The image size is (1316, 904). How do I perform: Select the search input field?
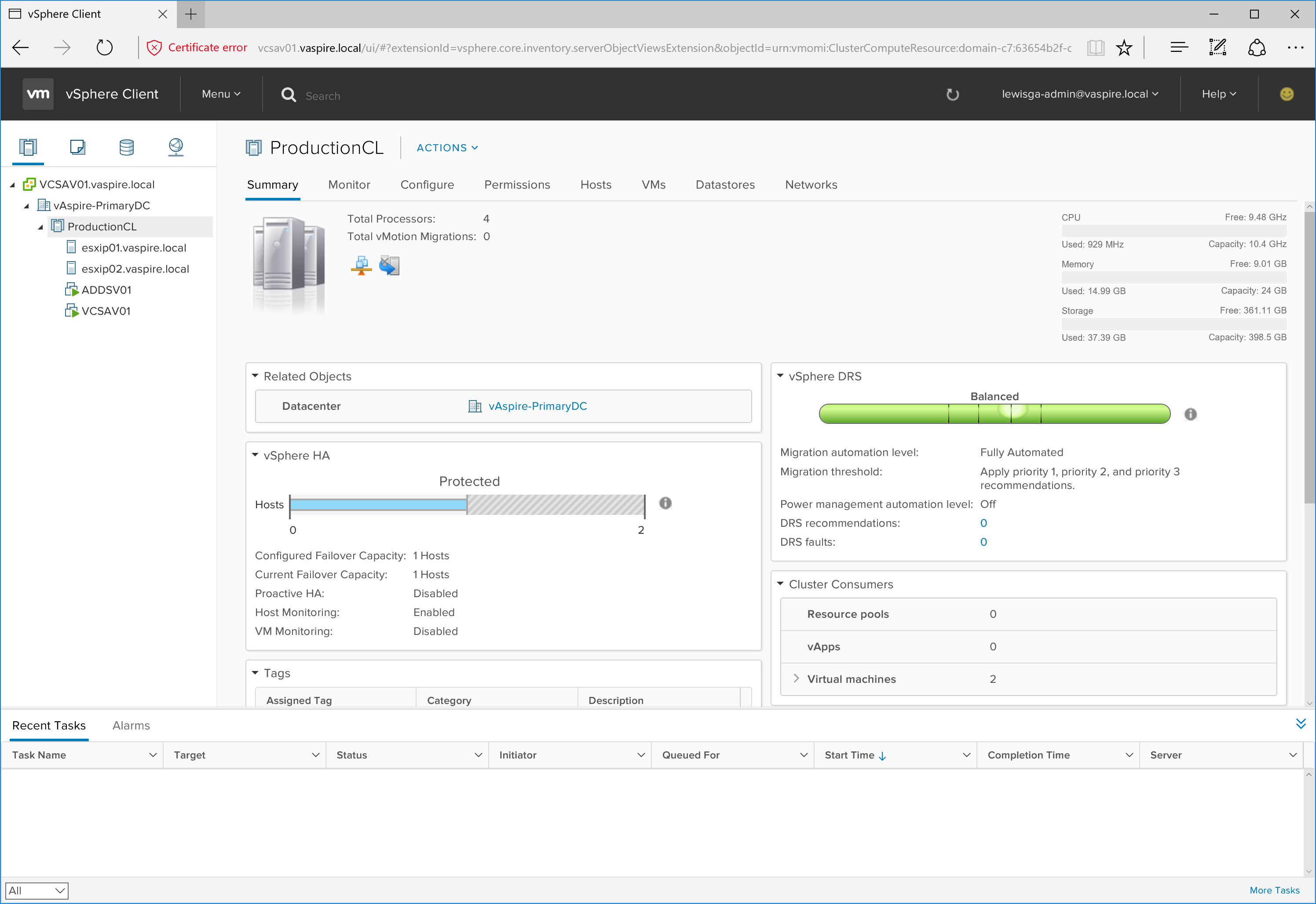click(x=322, y=94)
